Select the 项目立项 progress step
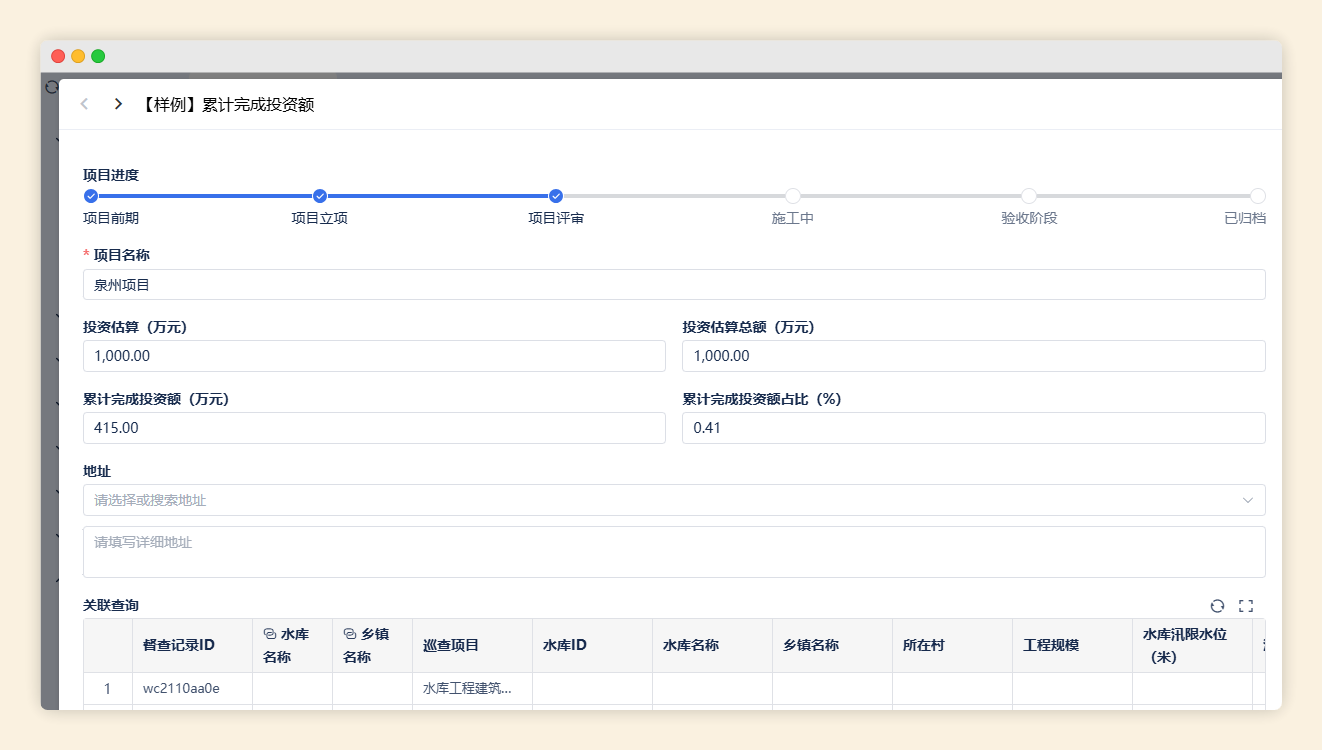Screen dimensions: 1322x750 (x=320, y=196)
